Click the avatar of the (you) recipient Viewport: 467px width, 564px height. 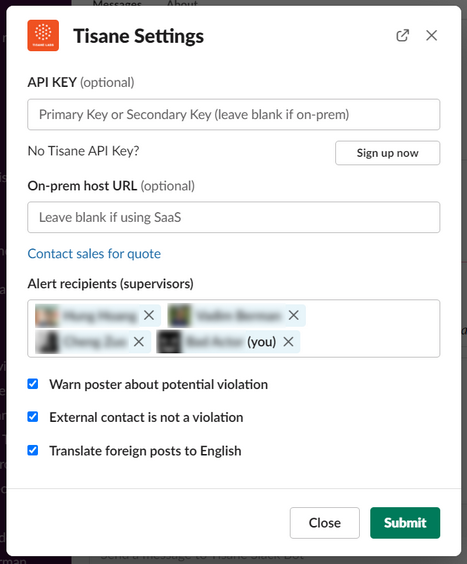[169, 342]
